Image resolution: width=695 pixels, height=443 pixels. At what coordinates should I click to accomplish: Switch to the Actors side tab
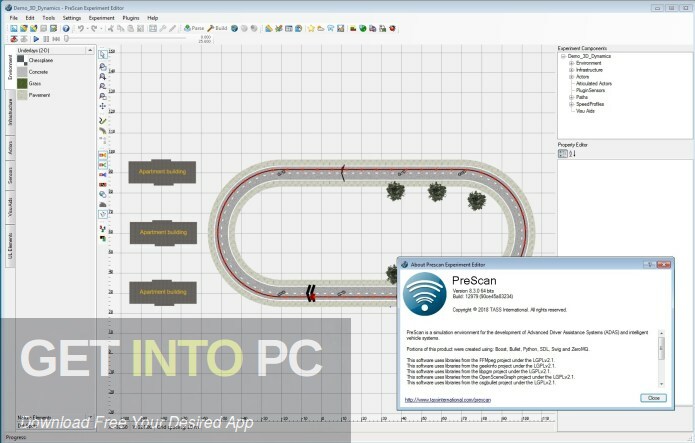[x=10, y=147]
